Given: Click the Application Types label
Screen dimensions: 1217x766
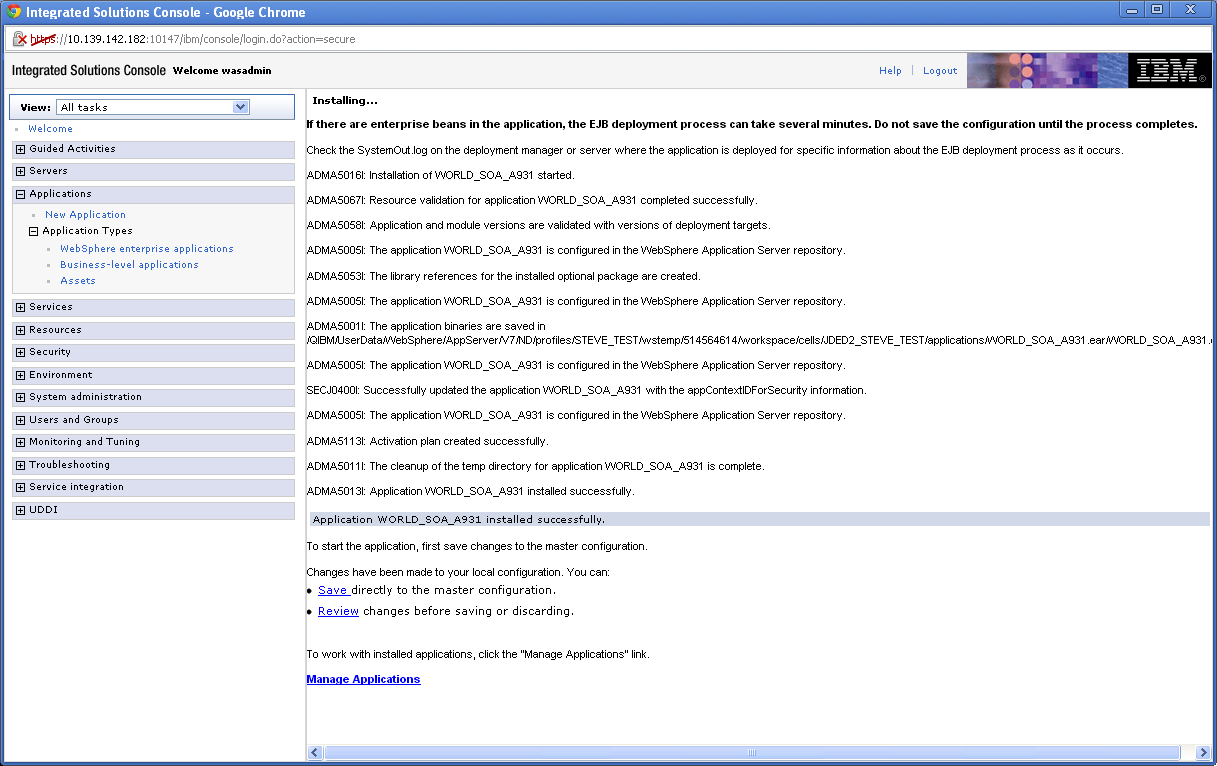Looking at the screenshot, I should pyautogui.click(x=87, y=231).
